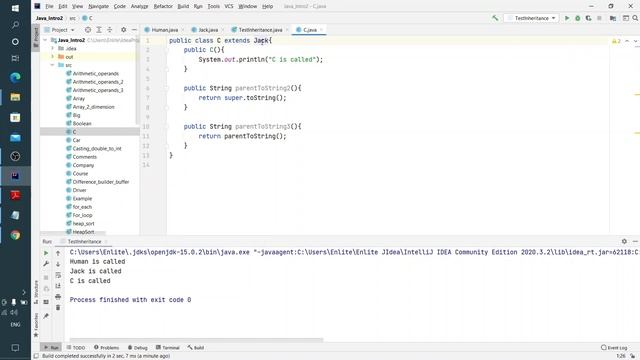Open Build tool window button
This screenshot has width=640, height=360.
[x=196, y=347]
